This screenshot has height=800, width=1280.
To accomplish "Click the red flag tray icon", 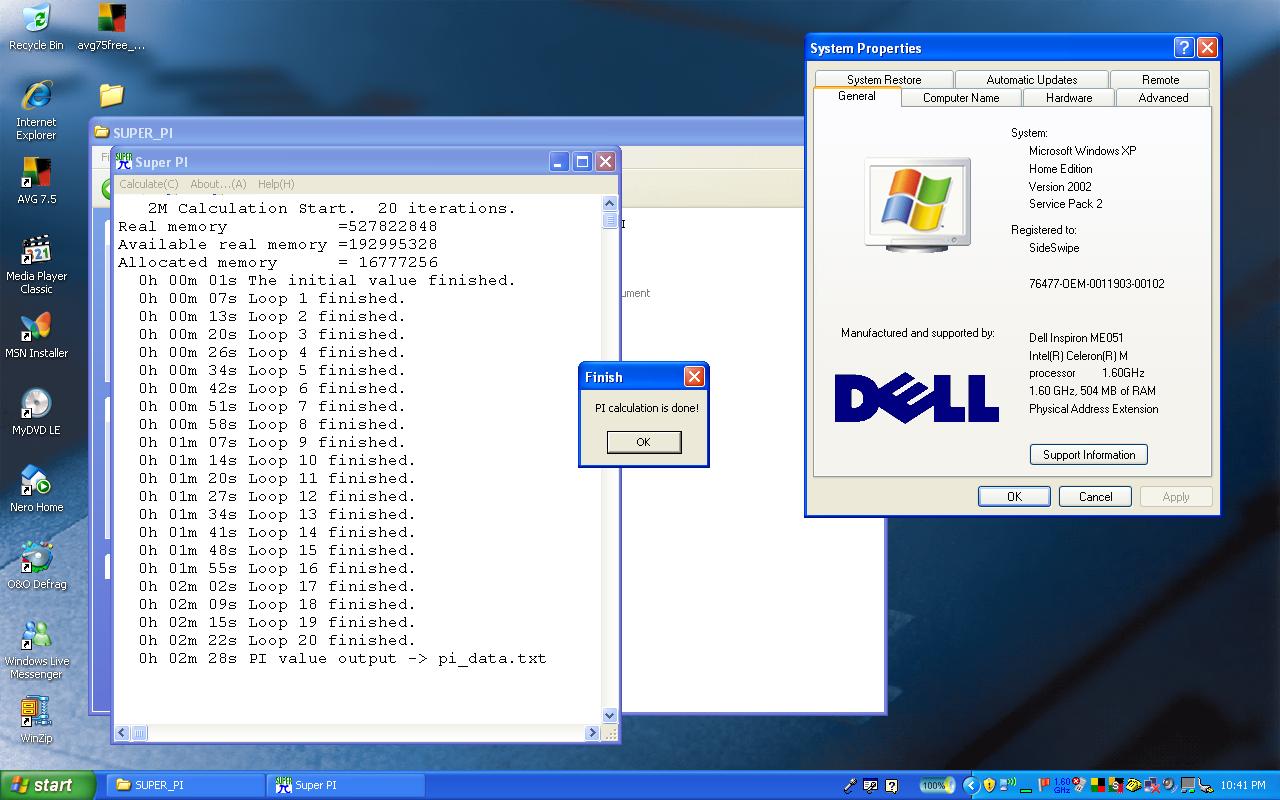I will click(x=1044, y=785).
